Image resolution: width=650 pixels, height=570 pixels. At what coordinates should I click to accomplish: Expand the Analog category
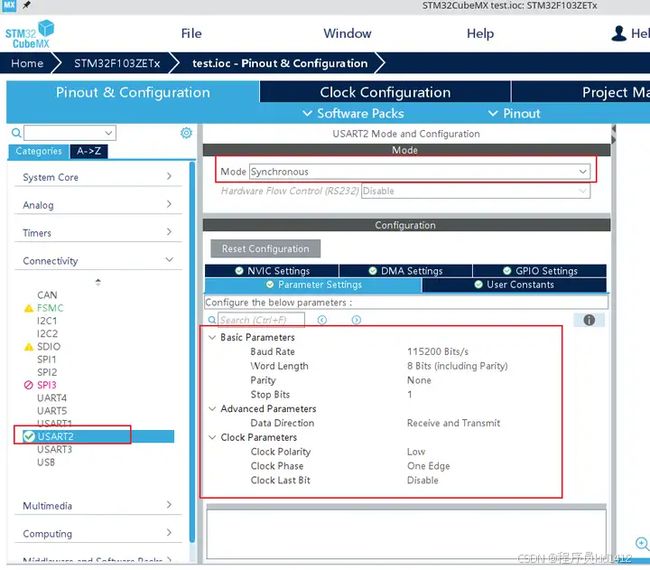98,205
